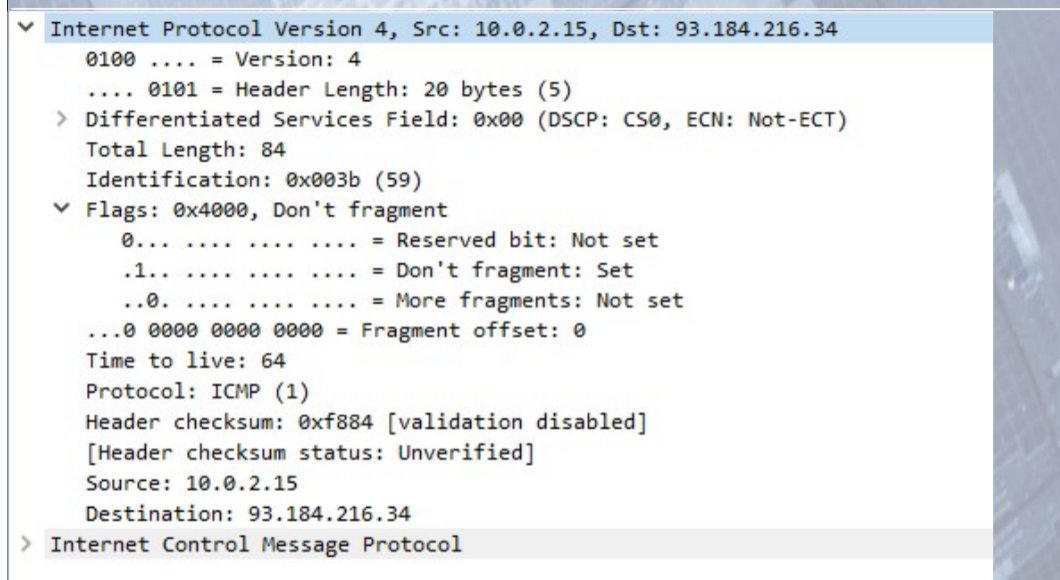Select the Header Length: 20 bytes row
This screenshot has width=1060, height=580.
329,89
